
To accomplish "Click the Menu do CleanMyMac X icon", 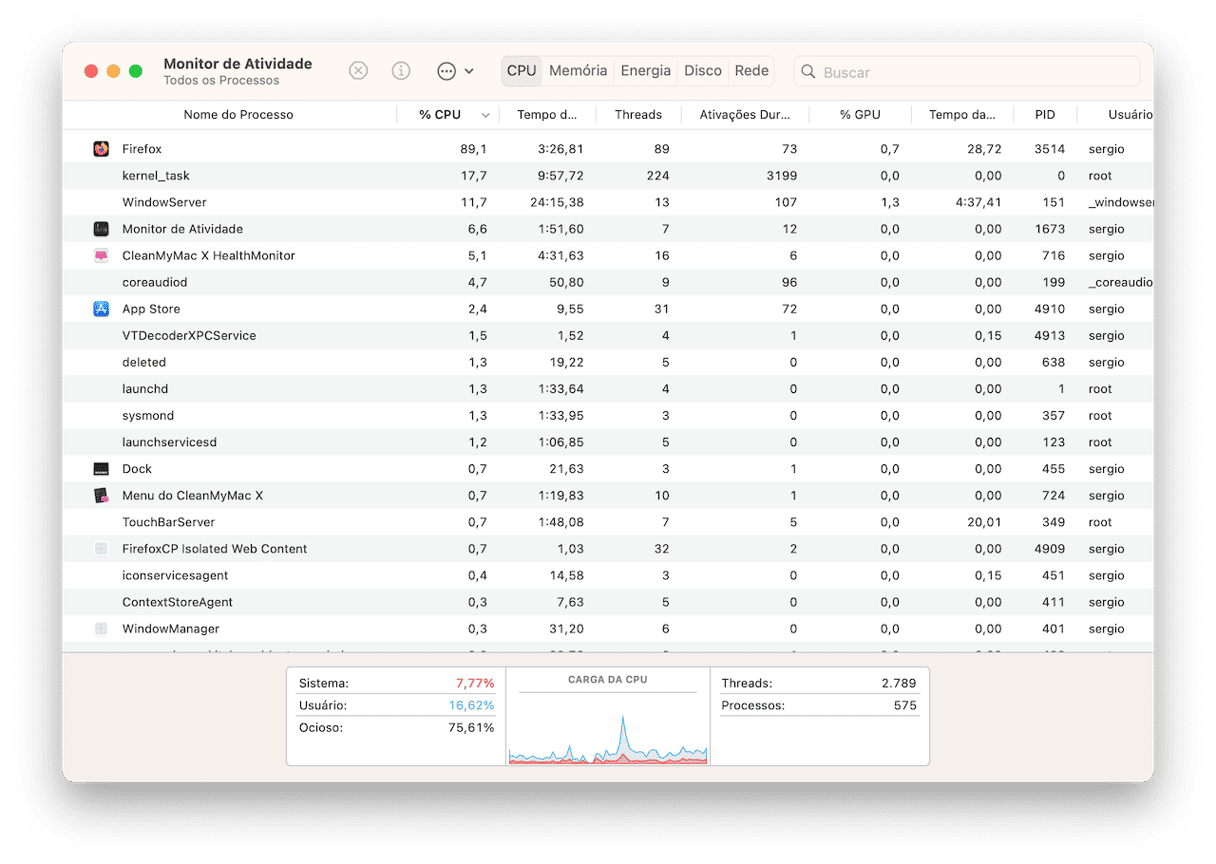I will click(x=101, y=496).
